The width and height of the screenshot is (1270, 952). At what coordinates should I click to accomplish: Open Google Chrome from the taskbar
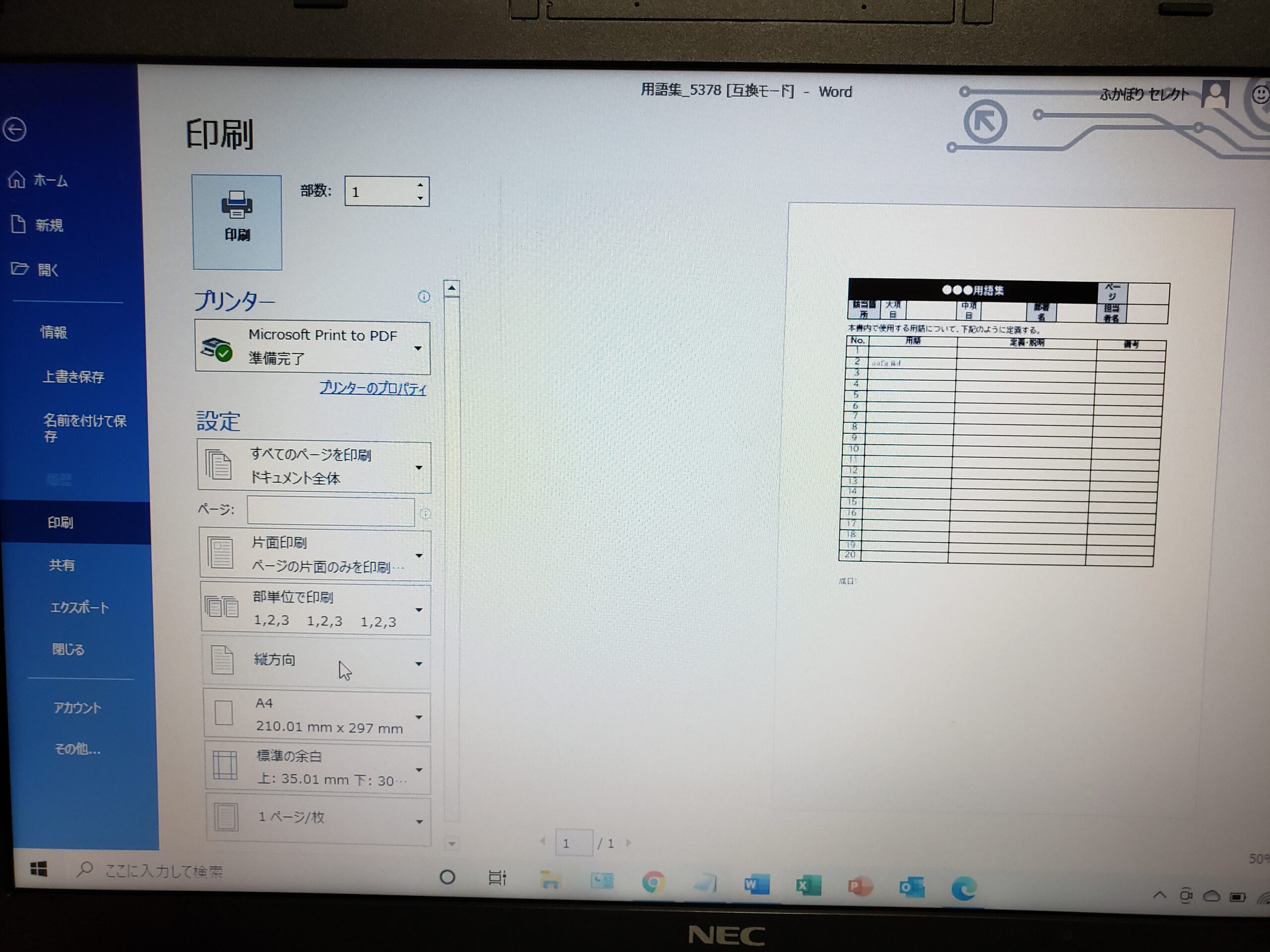coord(653,883)
